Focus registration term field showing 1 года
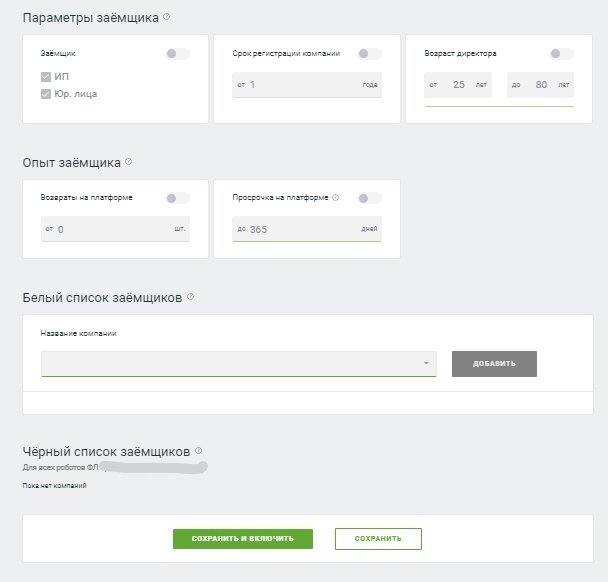 pyautogui.click(x=307, y=85)
